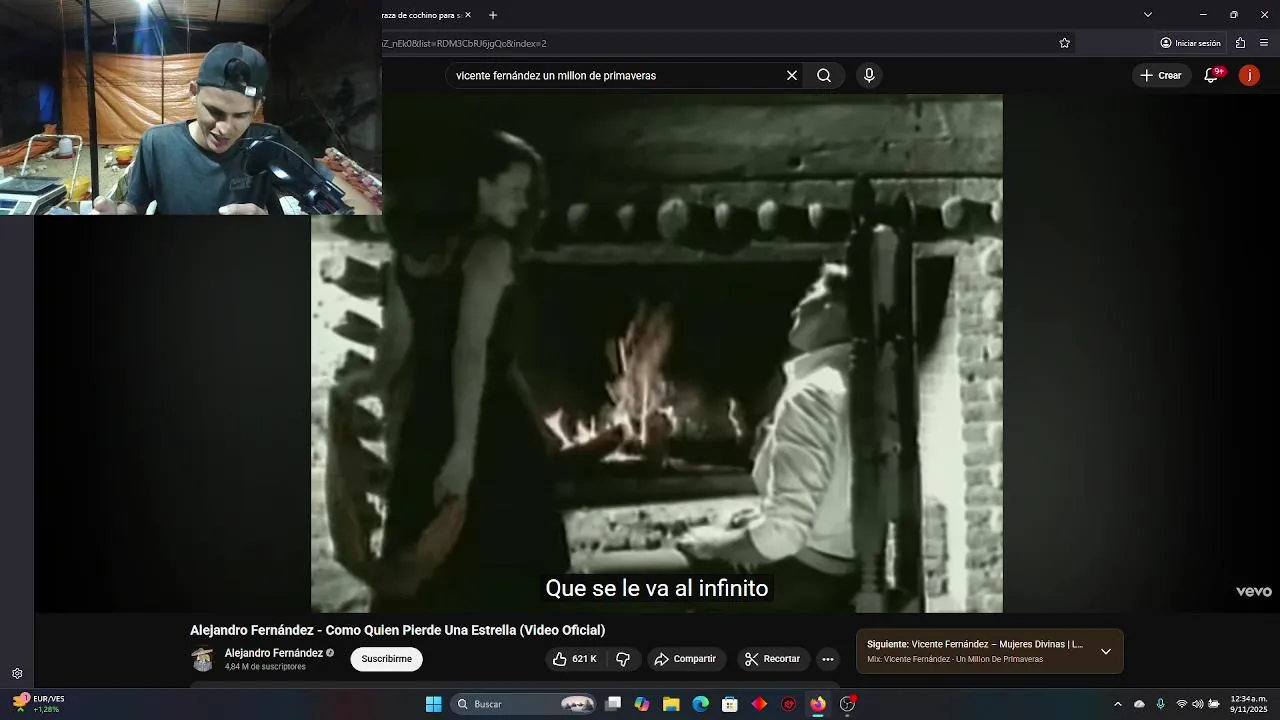Open the red diamond taskbar app
The width and height of the screenshot is (1280, 720).
759,704
